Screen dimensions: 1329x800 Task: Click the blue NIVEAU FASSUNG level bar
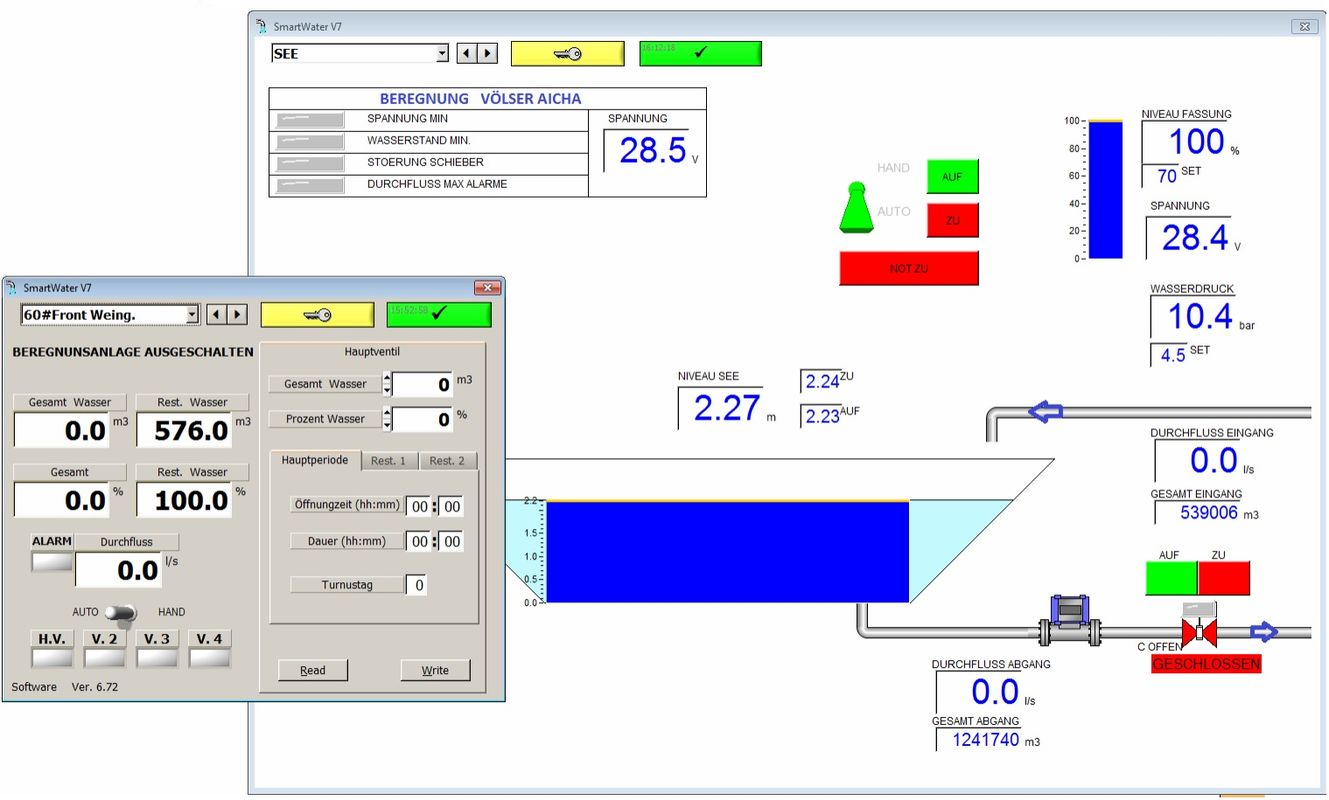pos(1105,190)
